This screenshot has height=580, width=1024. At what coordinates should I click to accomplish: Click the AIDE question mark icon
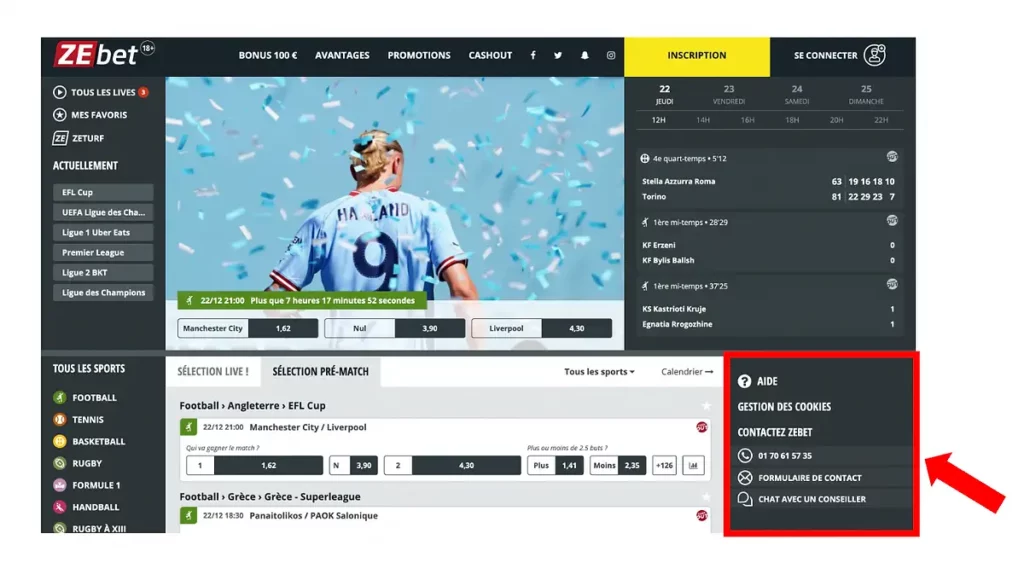(x=744, y=382)
